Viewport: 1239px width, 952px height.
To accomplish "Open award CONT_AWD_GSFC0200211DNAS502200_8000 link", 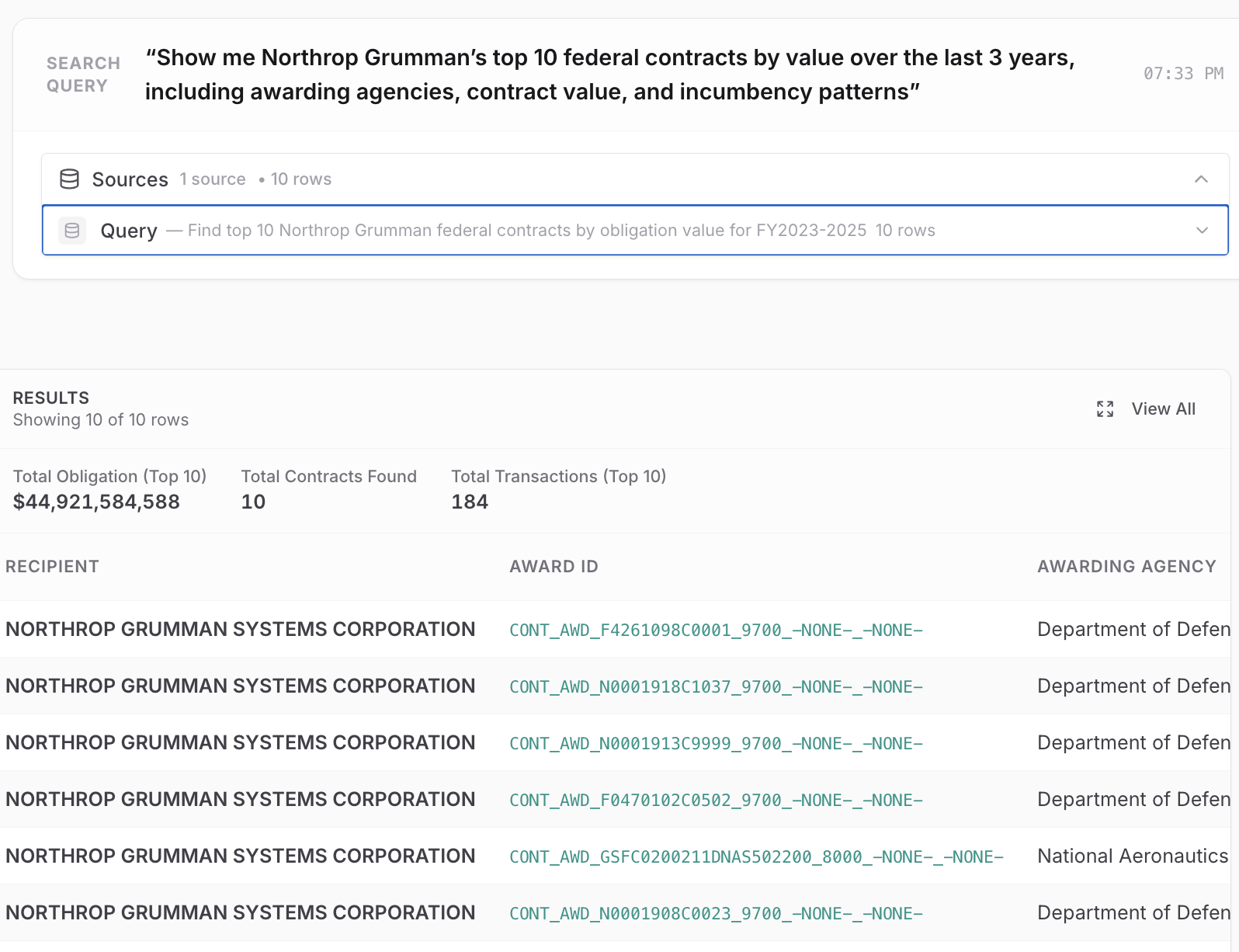I will (756, 856).
